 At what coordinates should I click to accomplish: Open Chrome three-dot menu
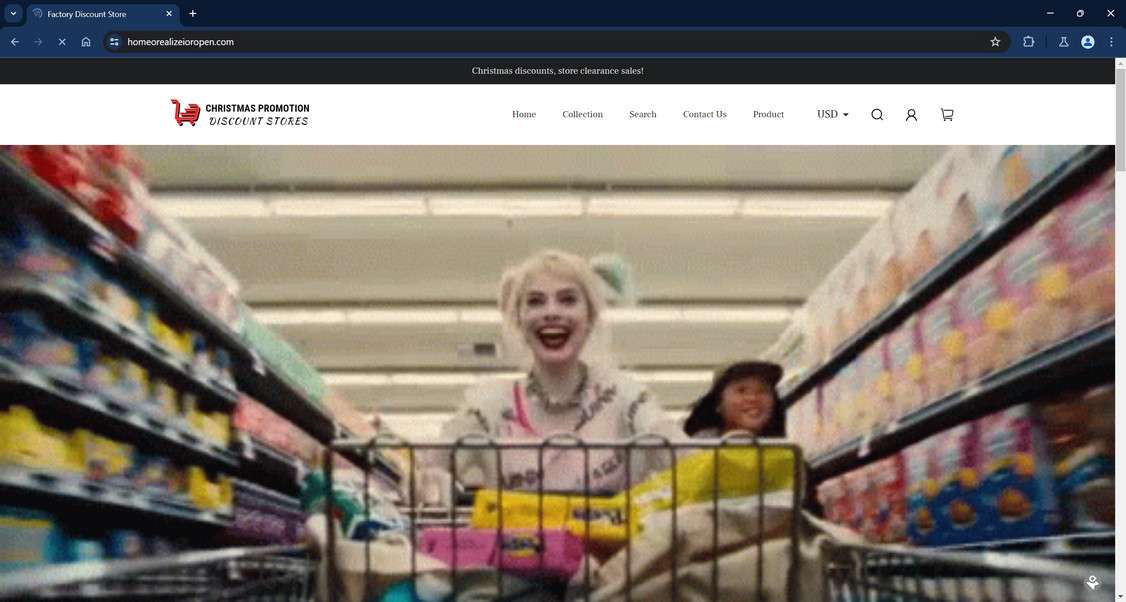(1111, 42)
